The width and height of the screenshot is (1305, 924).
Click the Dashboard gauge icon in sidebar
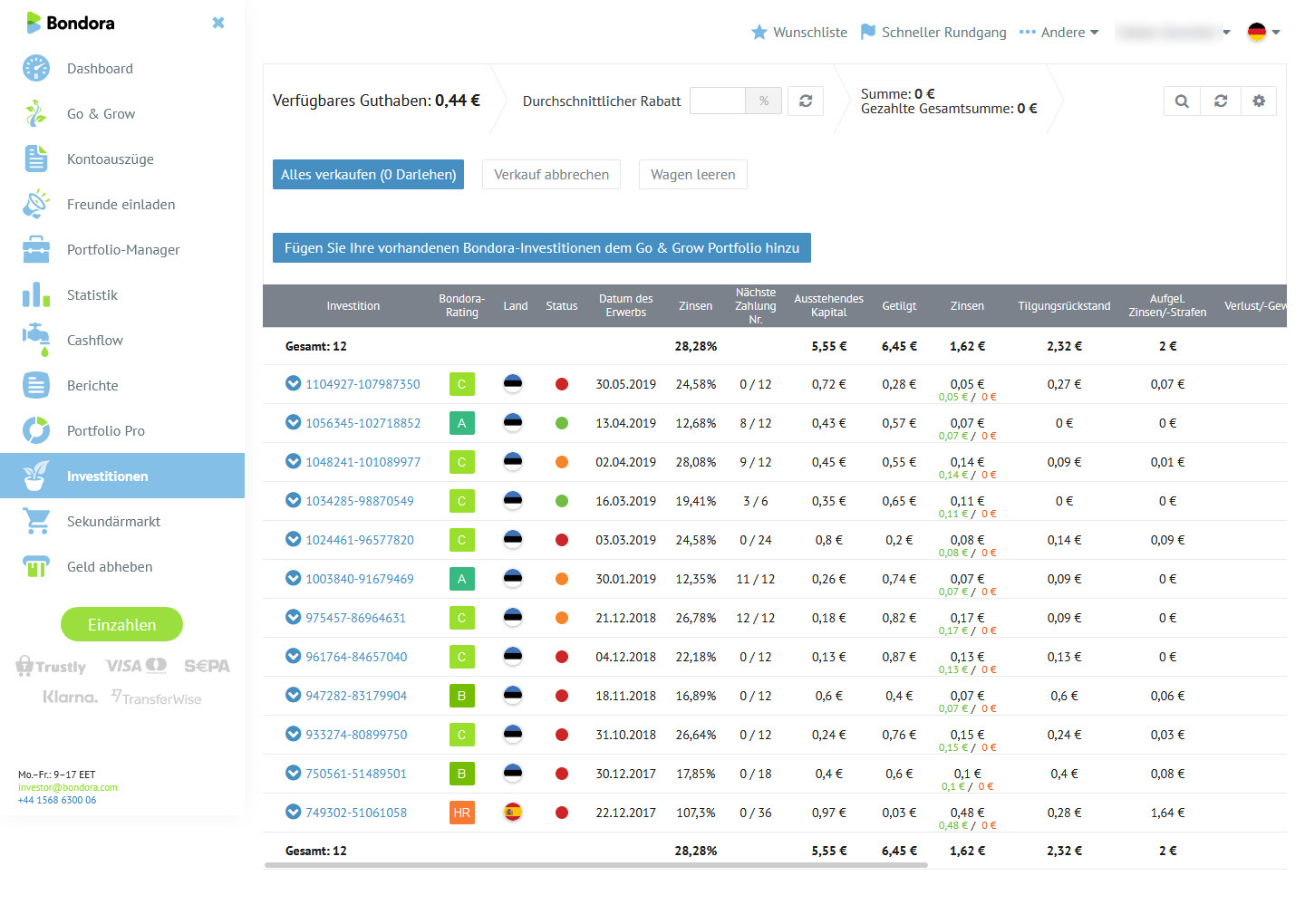coord(36,68)
